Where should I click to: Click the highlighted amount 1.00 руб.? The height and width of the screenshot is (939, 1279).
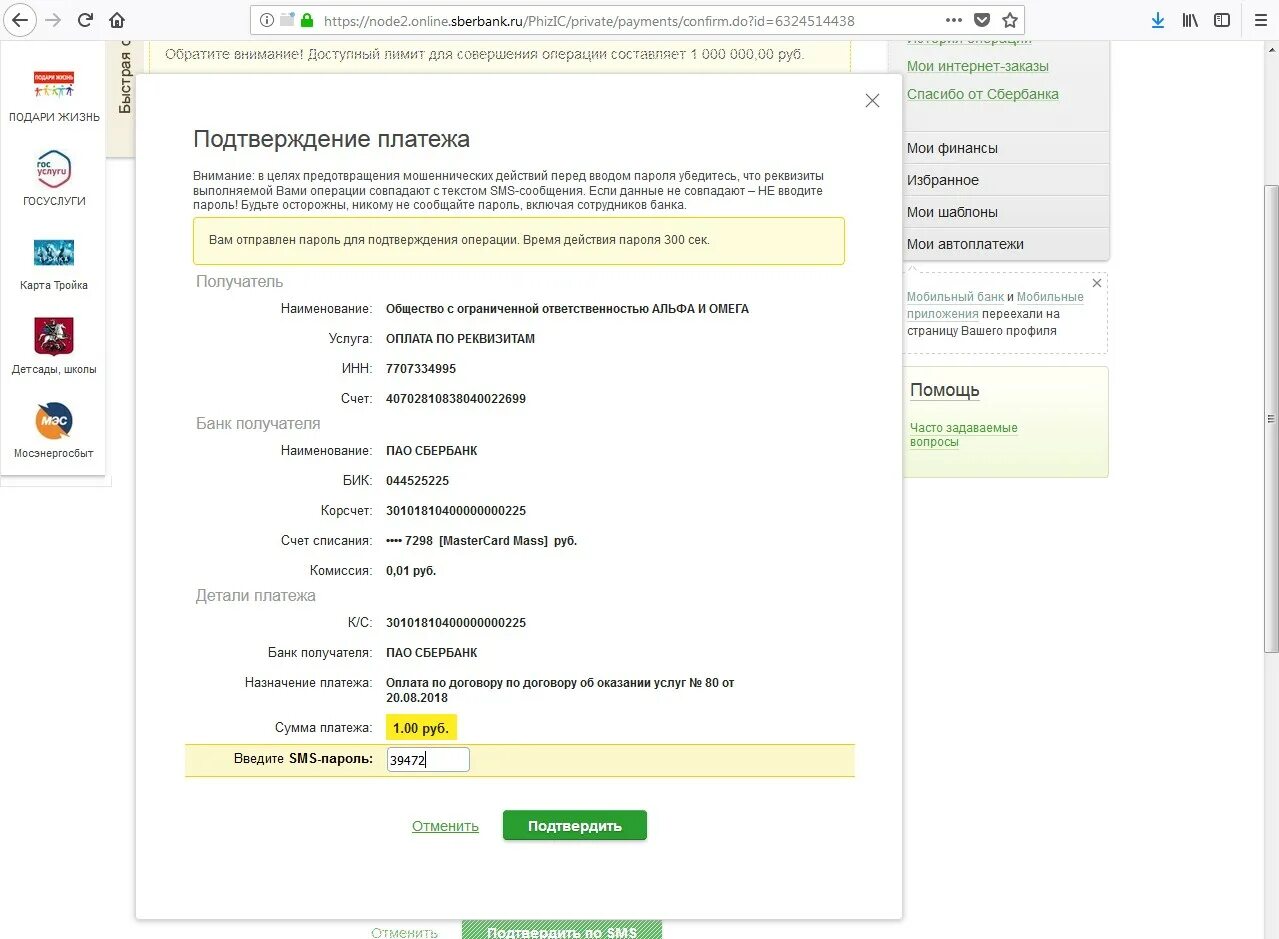(421, 728)
